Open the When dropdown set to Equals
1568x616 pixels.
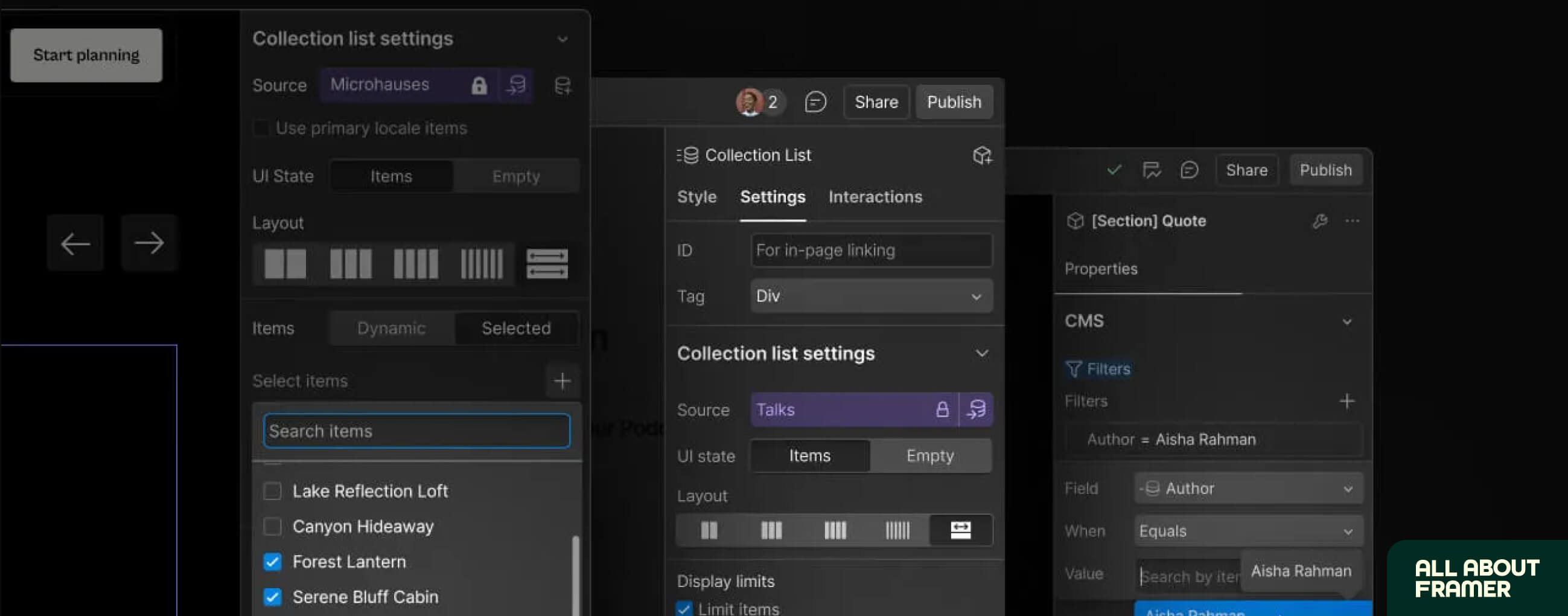click(x=1248, y=531)
